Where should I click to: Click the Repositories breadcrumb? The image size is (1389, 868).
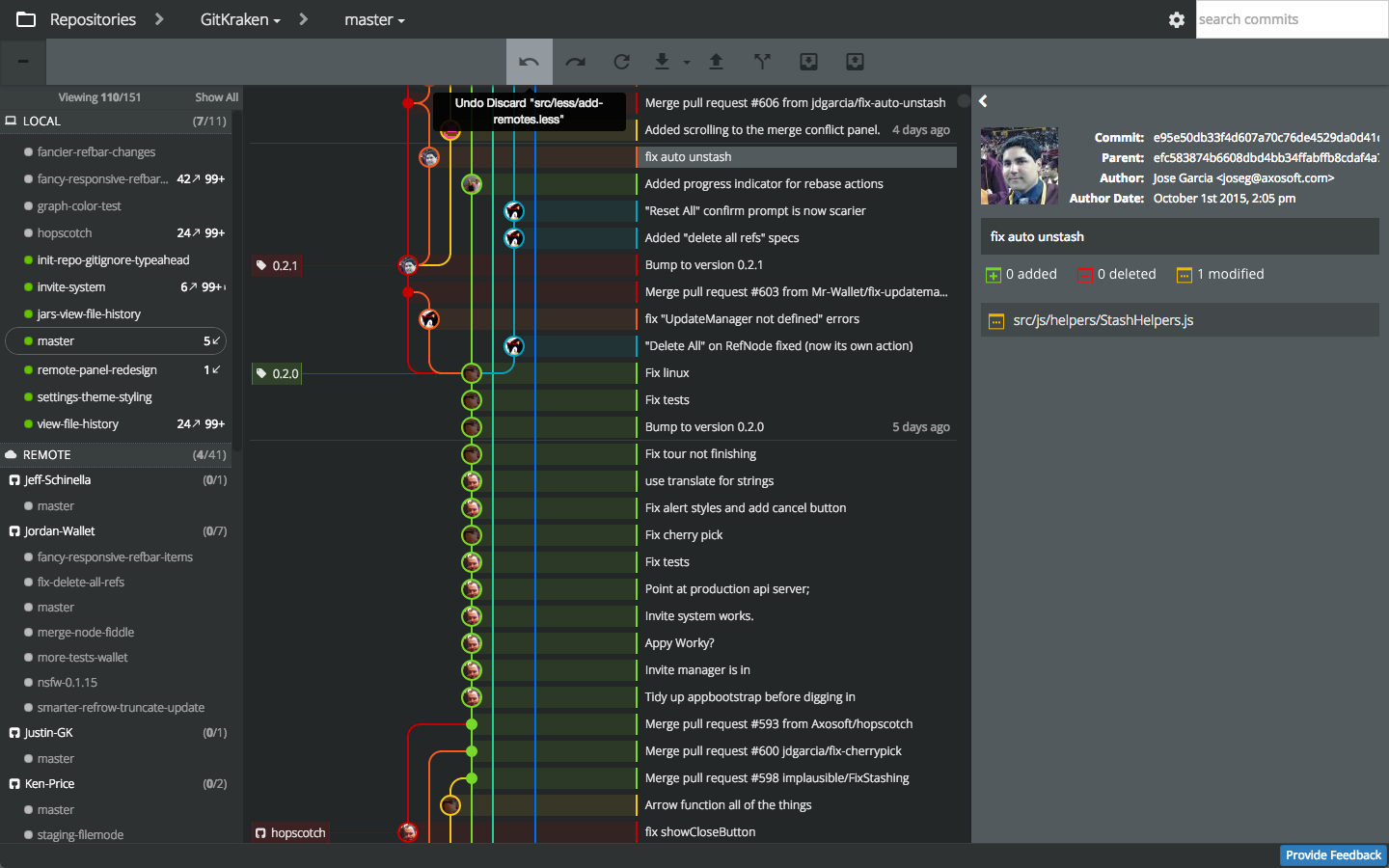[x=93, y=19]
